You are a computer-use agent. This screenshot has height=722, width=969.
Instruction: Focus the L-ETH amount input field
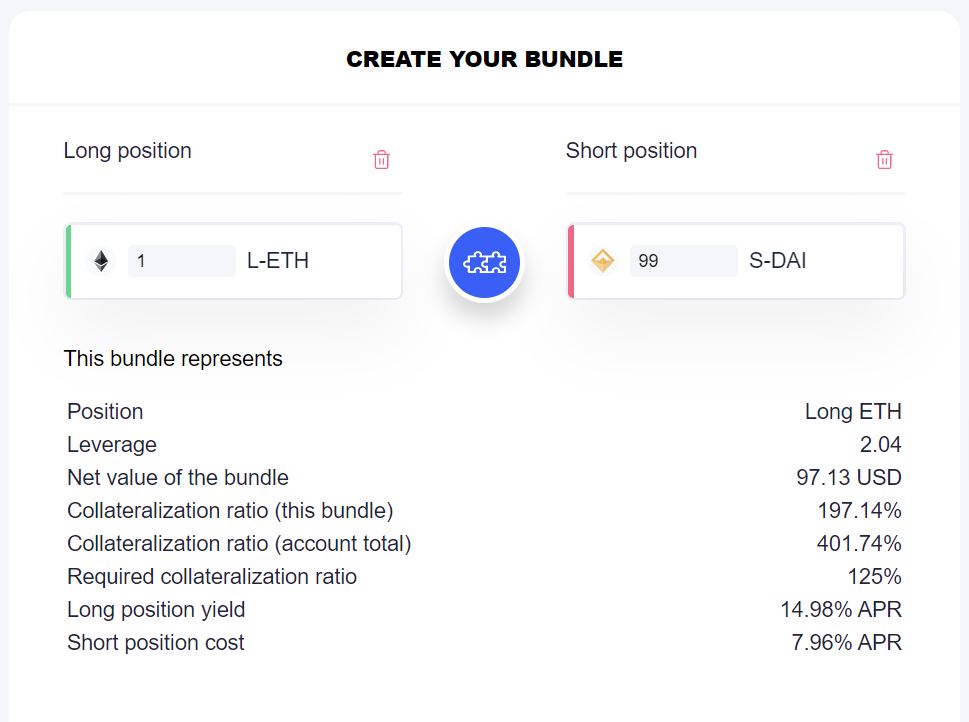coord(182,261)
